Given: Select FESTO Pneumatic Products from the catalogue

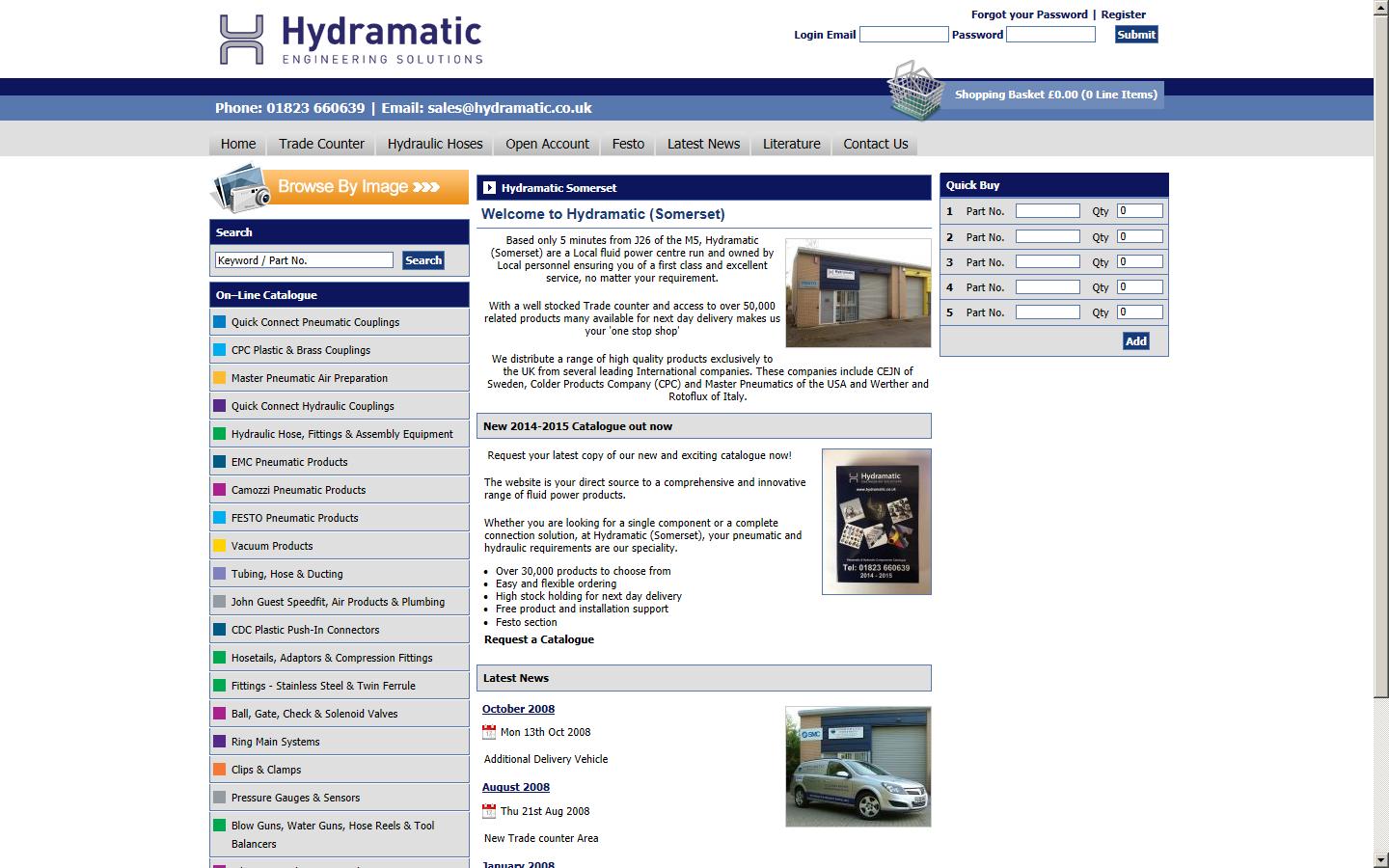Looking at the screenshot, I should (x=295, y=518).
